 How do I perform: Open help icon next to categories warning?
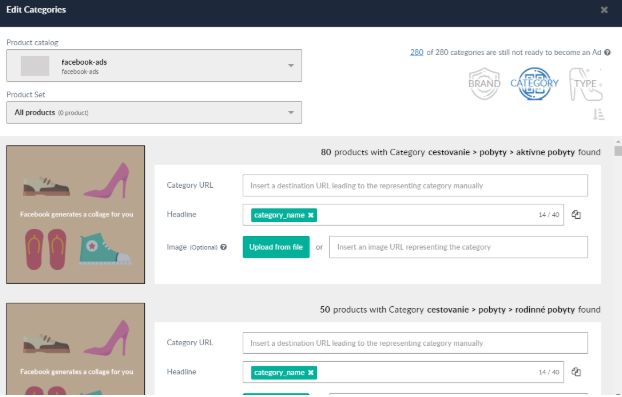607,52
